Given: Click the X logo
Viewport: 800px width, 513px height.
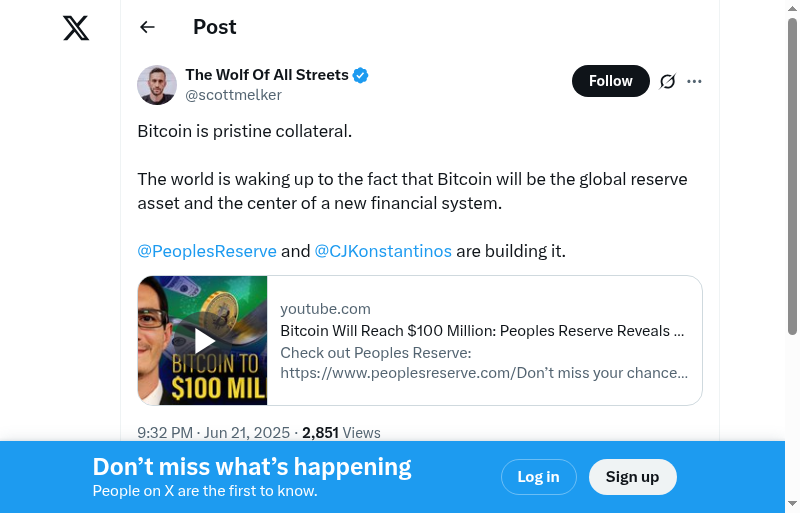Looking at the screenshot, I should 76,28.
